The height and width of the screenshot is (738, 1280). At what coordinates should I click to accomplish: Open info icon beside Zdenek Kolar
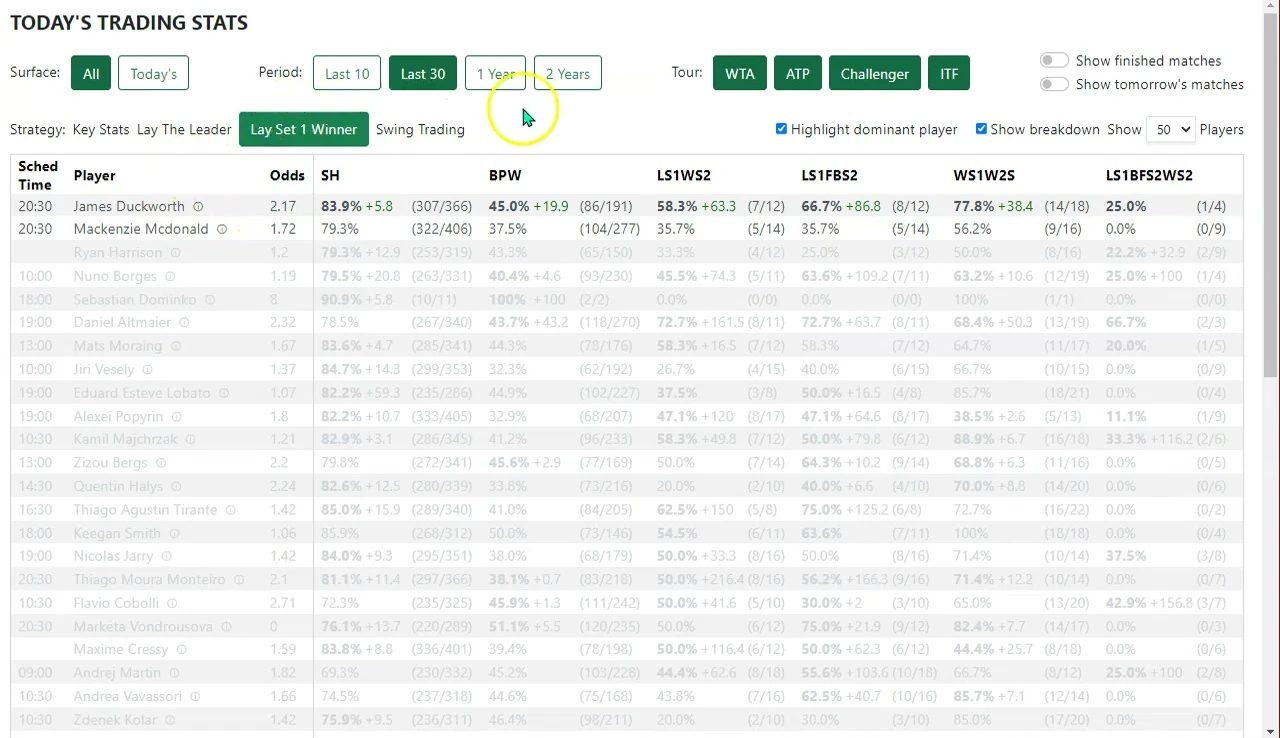170,720
